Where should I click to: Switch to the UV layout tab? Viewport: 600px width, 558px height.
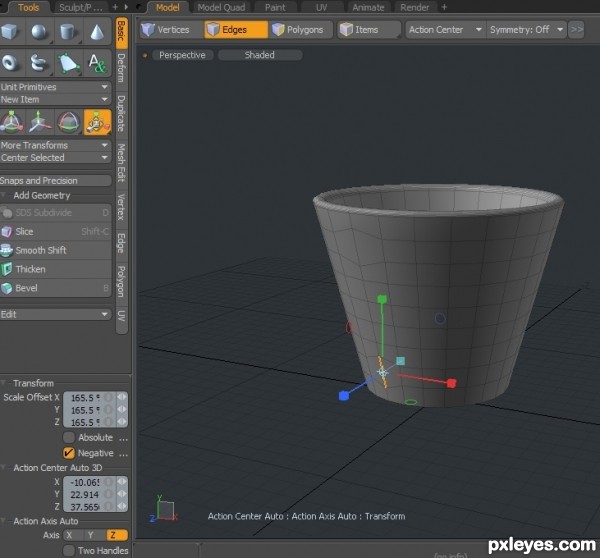[x=321, y=7]
